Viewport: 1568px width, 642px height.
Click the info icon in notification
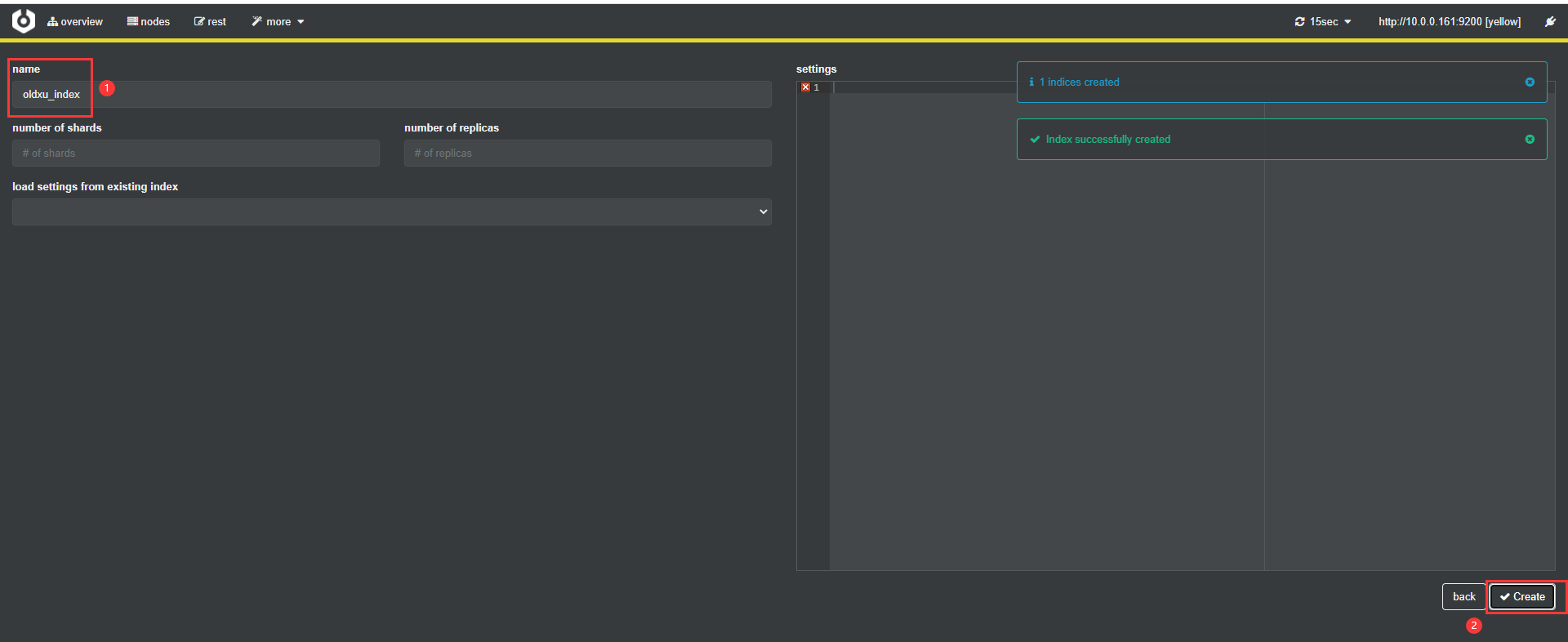1031,82
